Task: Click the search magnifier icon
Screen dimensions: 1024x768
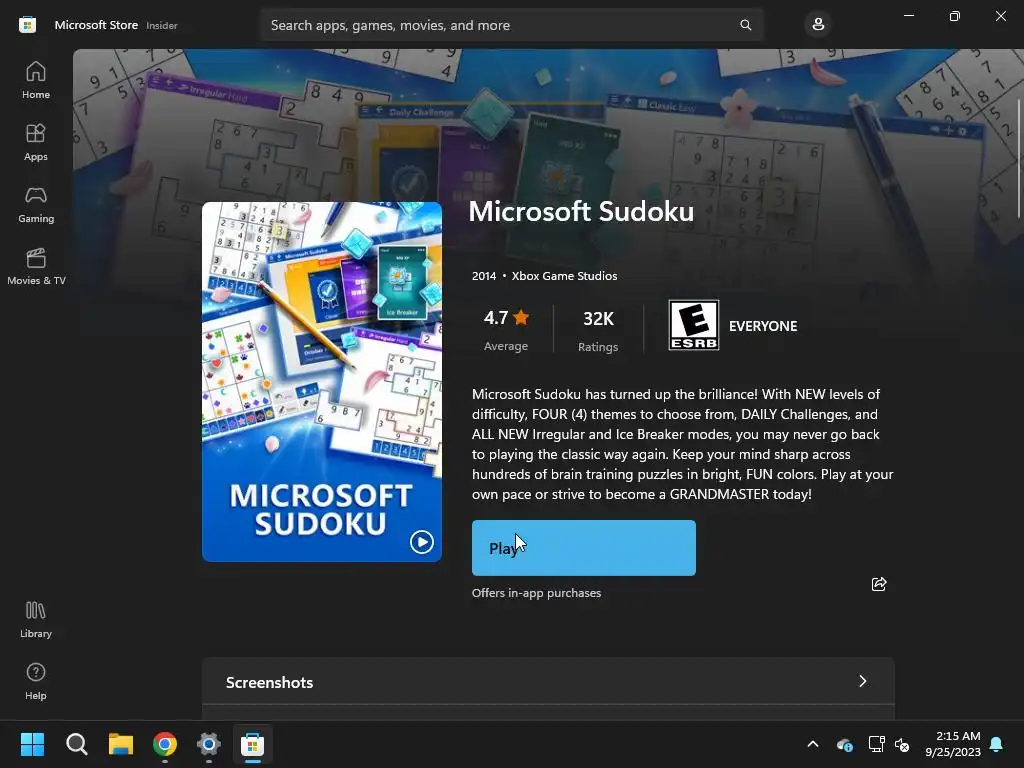Action: (x=745, y=25)
